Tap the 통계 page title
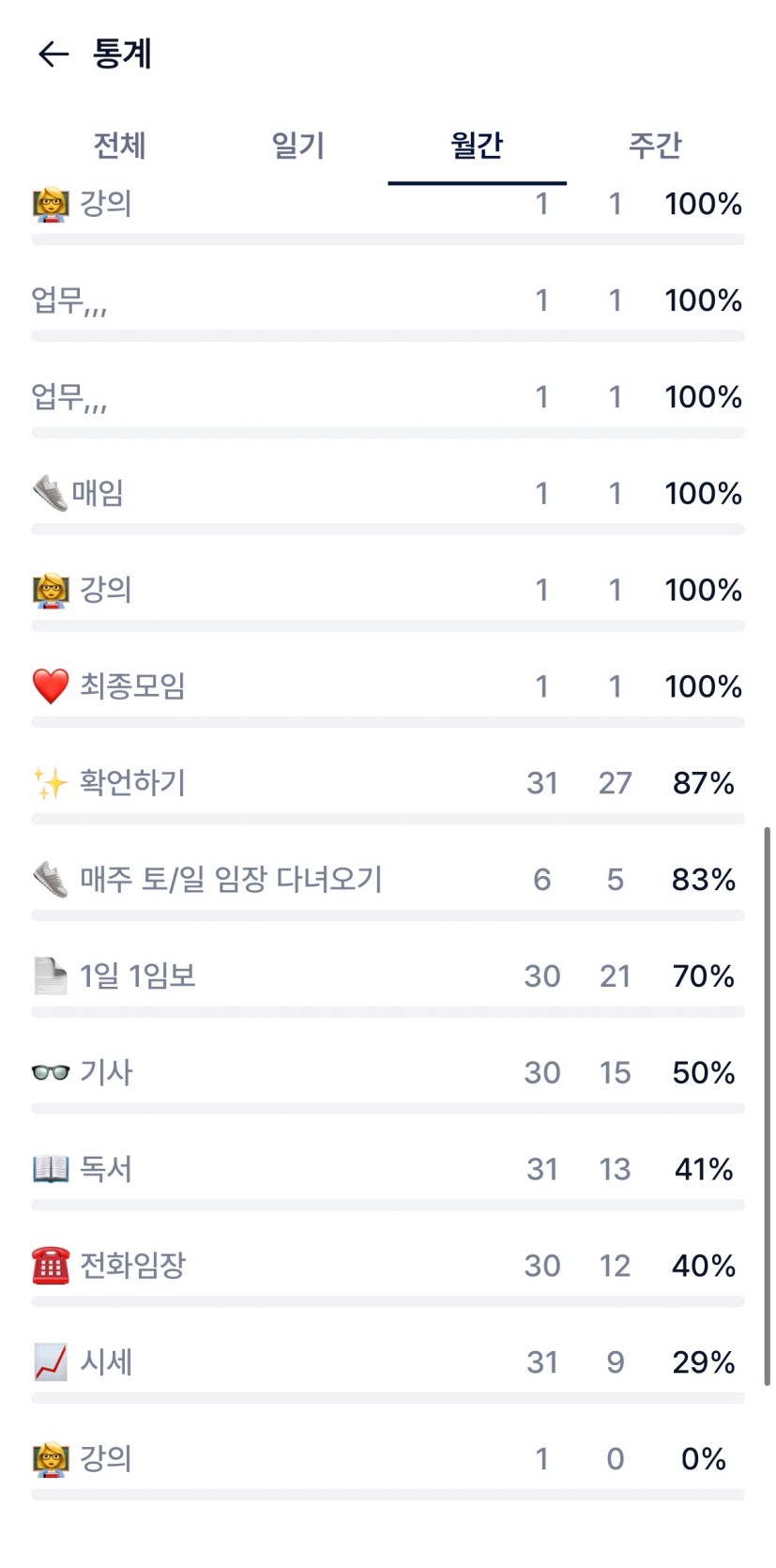Viewport: 776px width, 1568px height. pyautogui.click(x=122, y=54)
